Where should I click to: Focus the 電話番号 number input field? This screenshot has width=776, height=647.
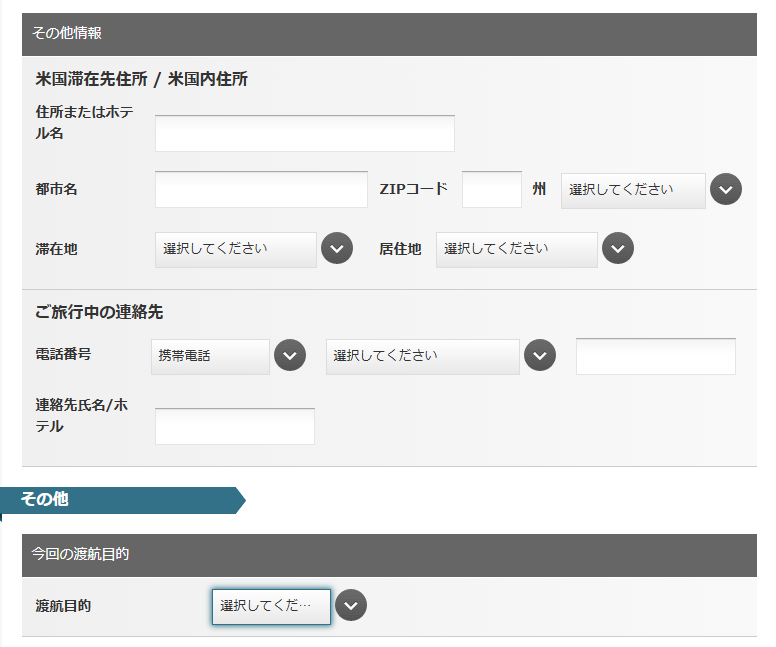(x=656, y=356)
